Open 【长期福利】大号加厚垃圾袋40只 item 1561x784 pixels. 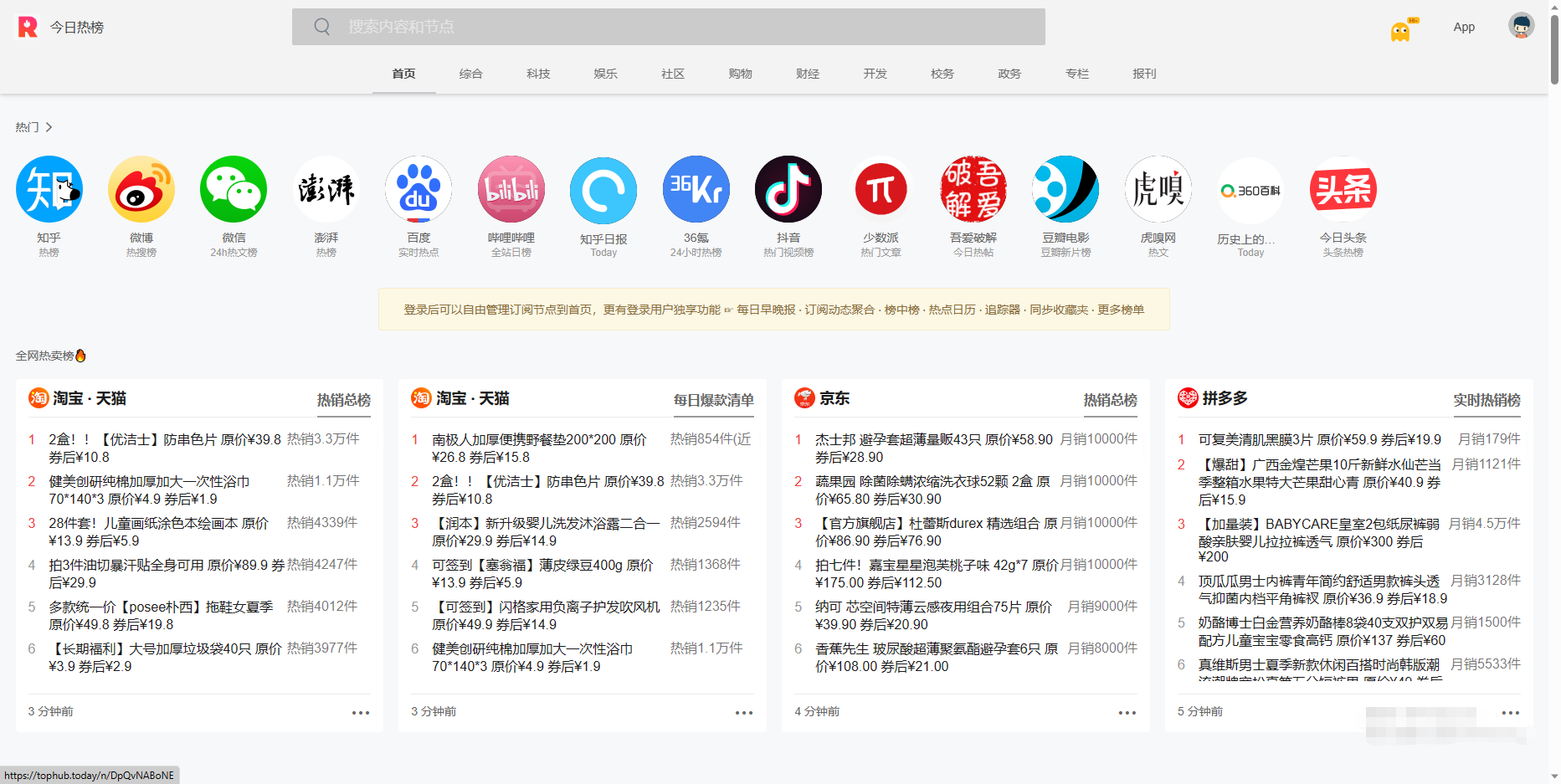click(166, 658)
